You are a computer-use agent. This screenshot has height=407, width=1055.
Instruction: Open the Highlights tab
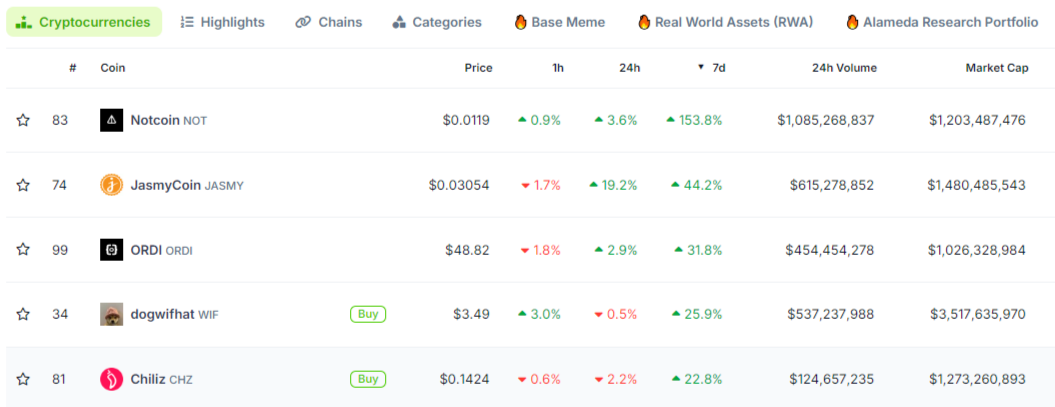coord(223,22)
